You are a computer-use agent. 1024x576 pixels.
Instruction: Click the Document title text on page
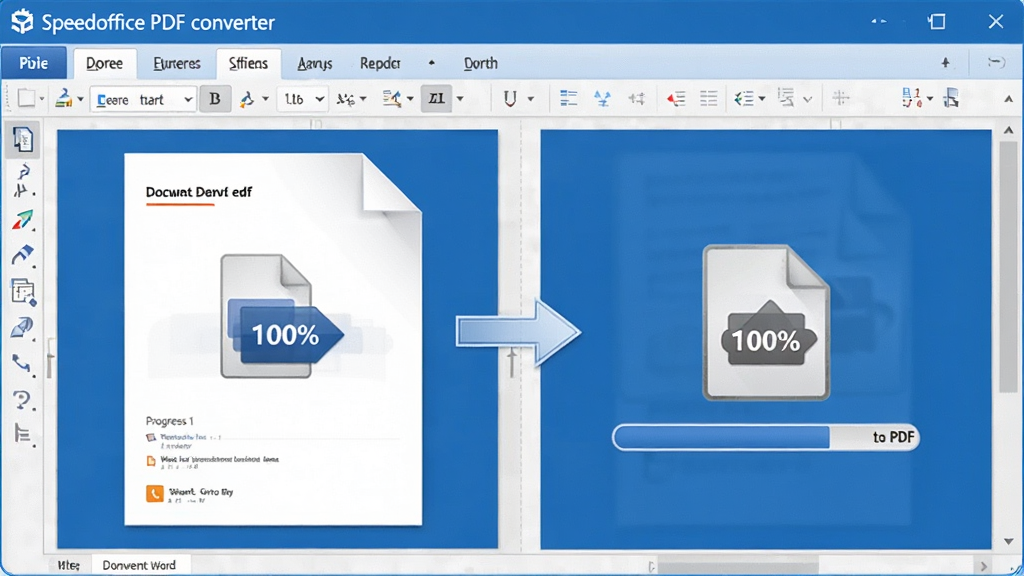pyautogui.click(x=199, y=192)
